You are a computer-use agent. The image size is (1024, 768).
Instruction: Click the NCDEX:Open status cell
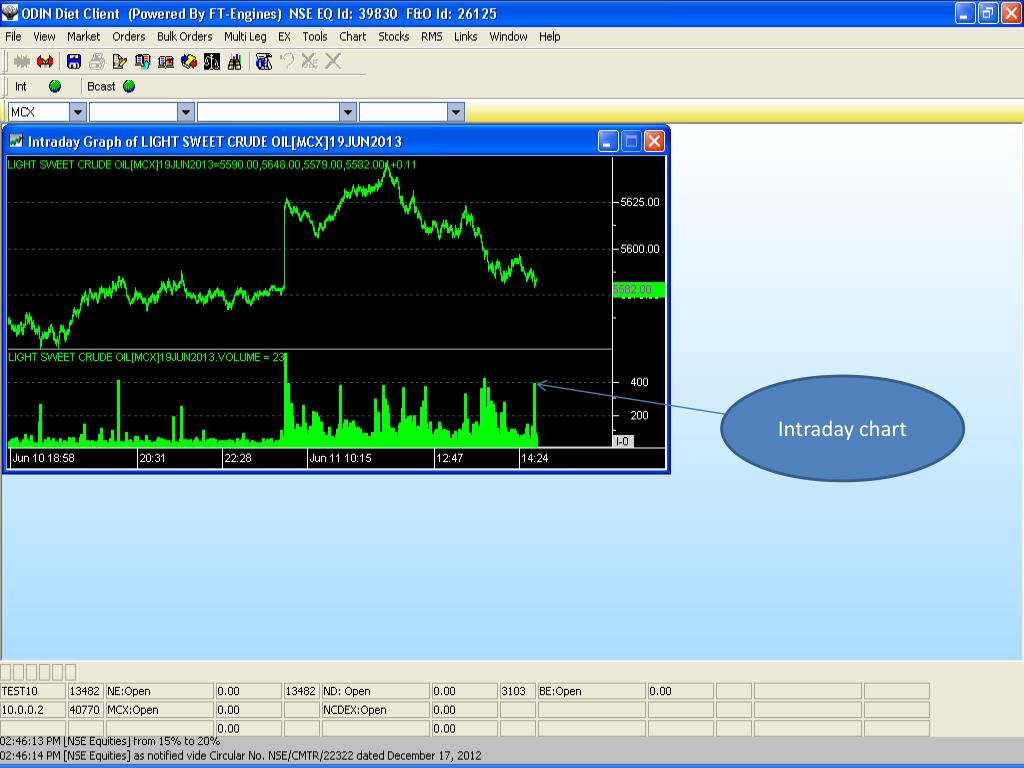(x=376, y=710)
